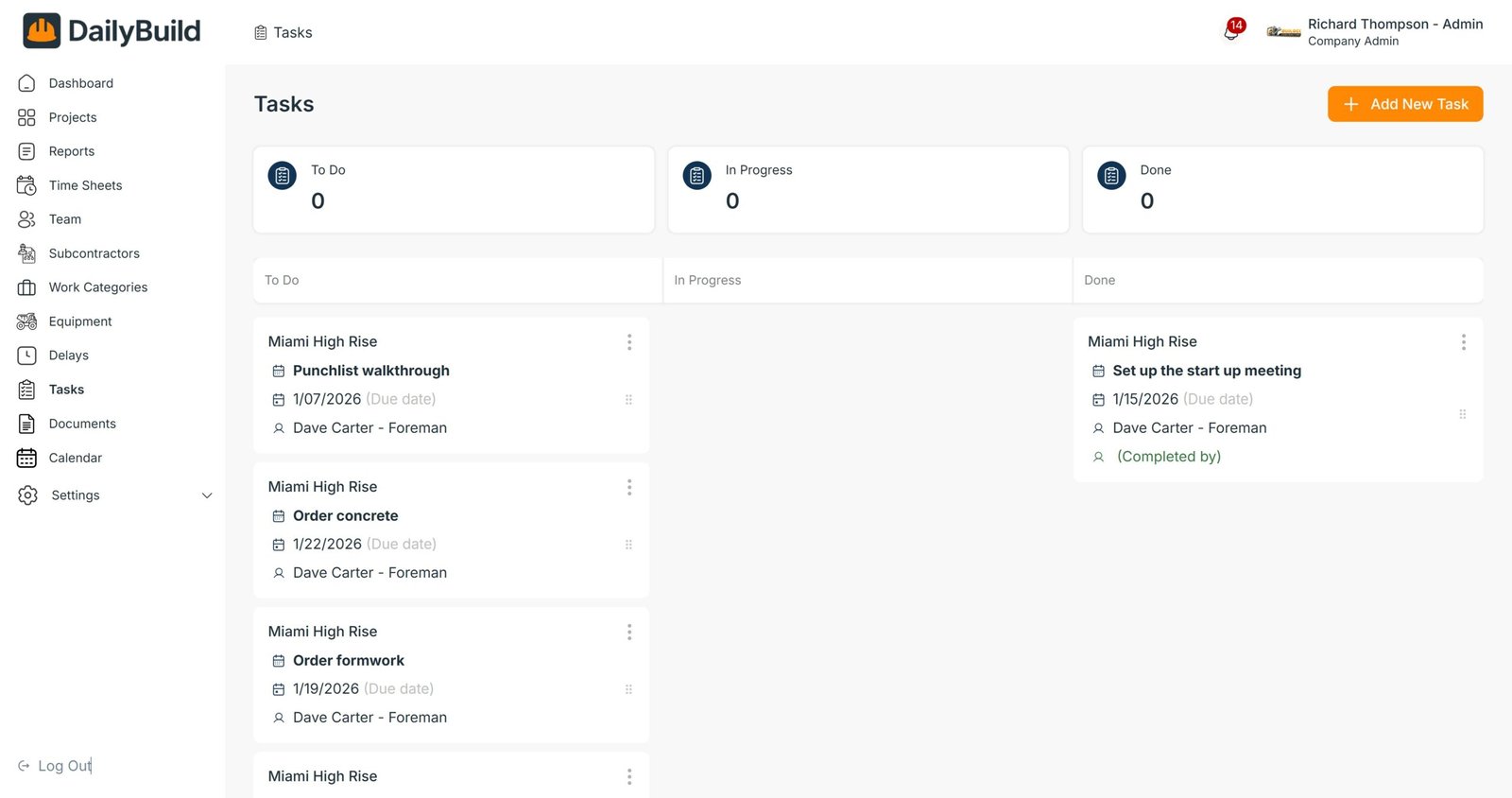
Task: Click the Dashboard icon in sidebar
Action: pos(26,83)
